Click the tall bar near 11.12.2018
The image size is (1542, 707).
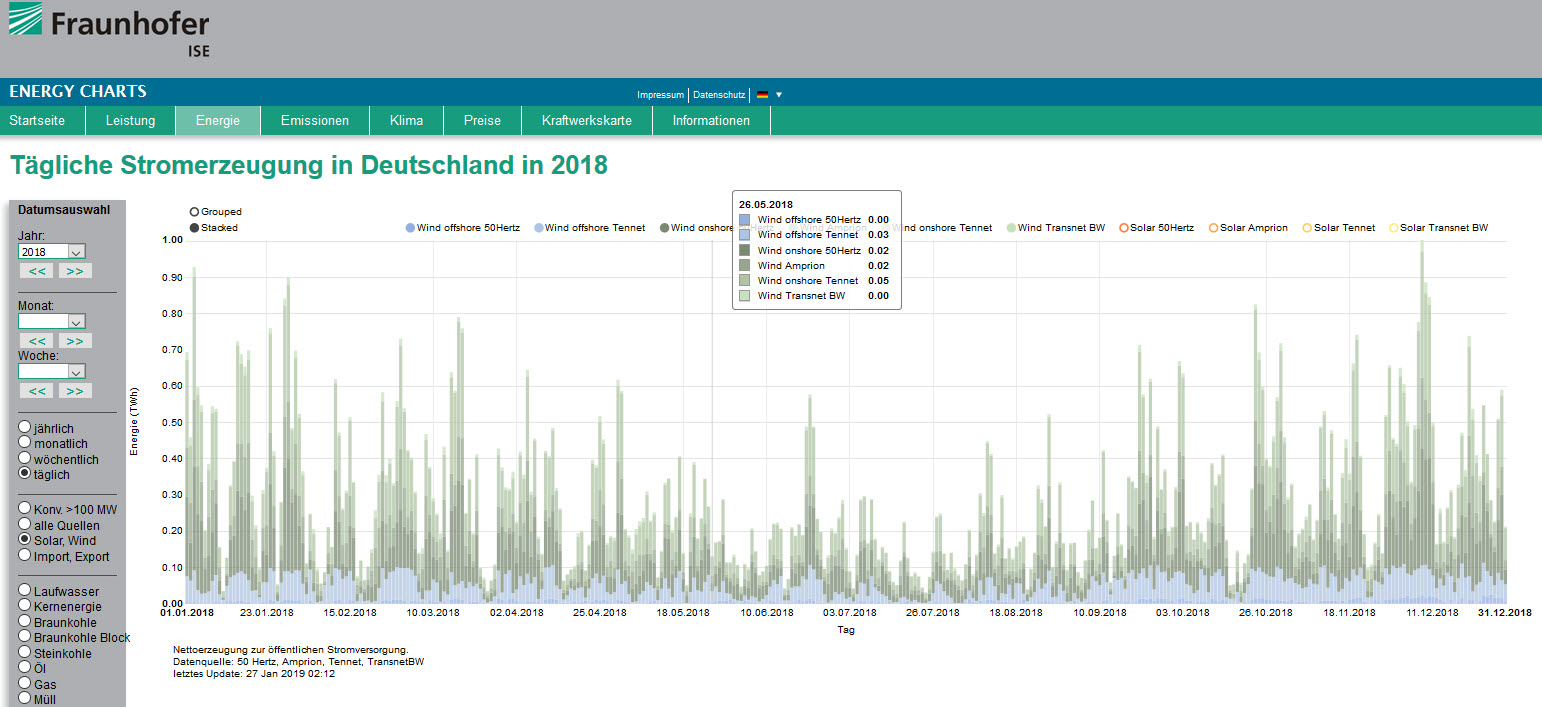coord(1421,420)
